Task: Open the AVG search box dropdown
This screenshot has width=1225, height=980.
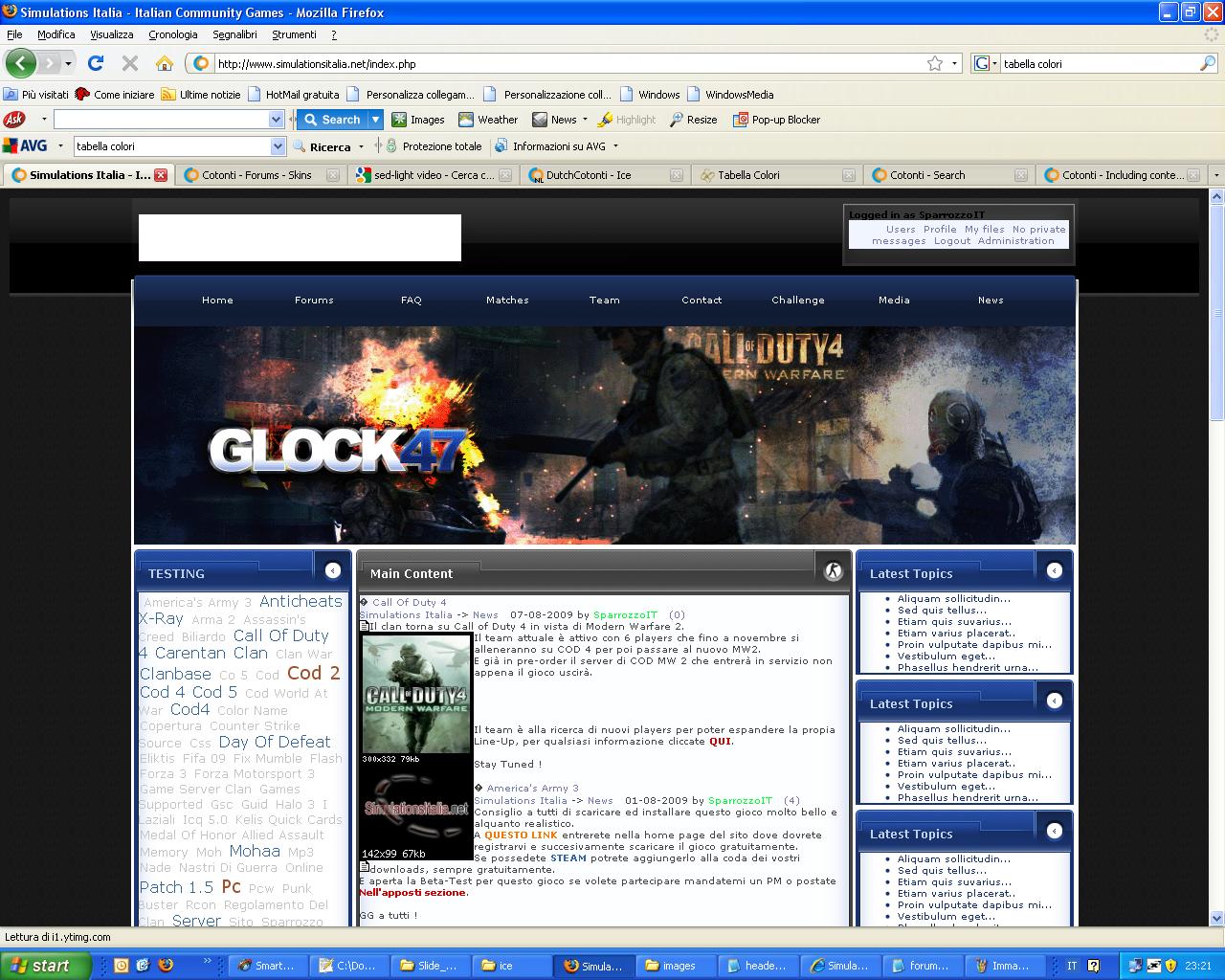Action: click(278, 146)
